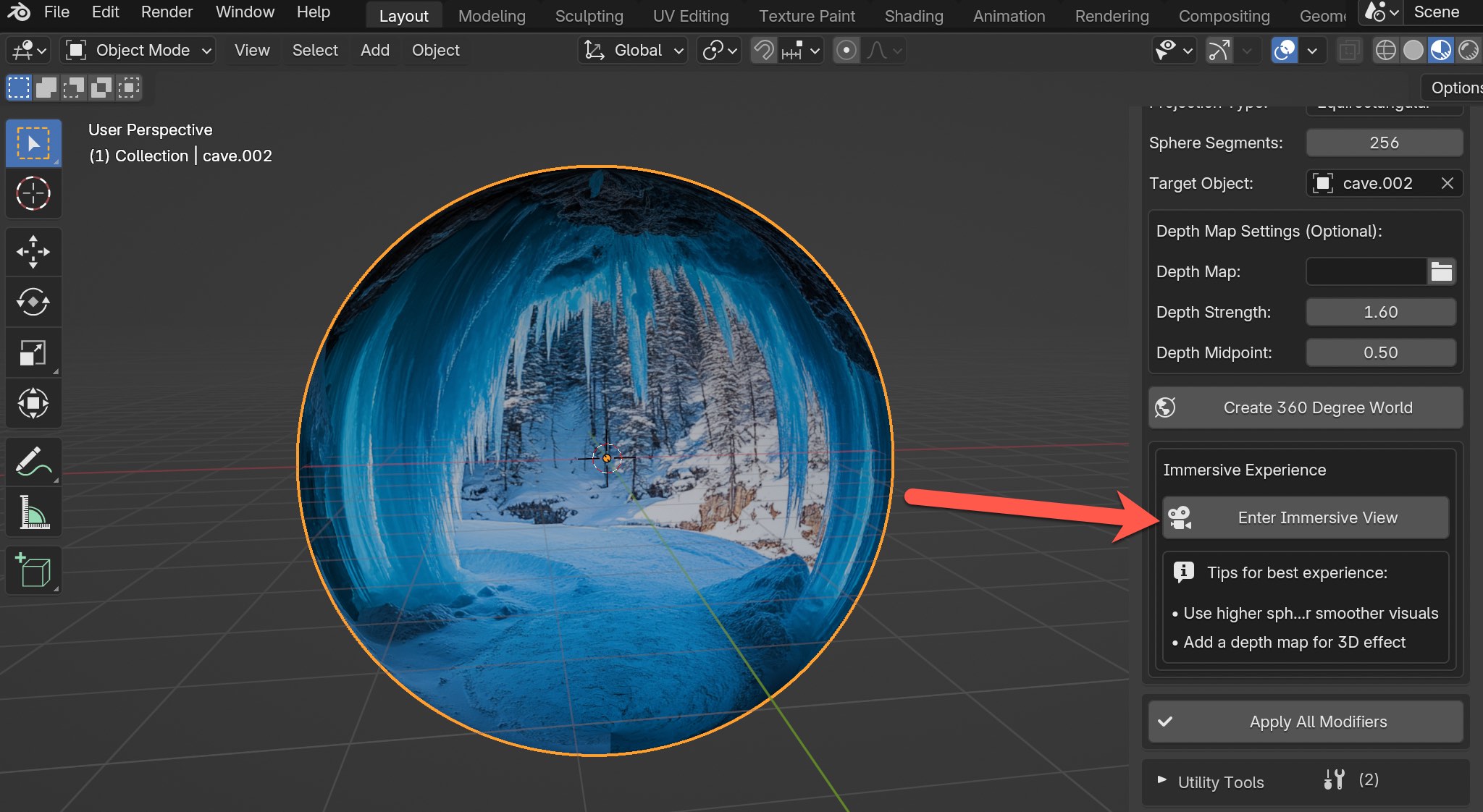Image resolution: width=1483 pixels, height=812 pixels.
Task: Toggle viewport gizmos display
Action: click(x=1219, y=51)
